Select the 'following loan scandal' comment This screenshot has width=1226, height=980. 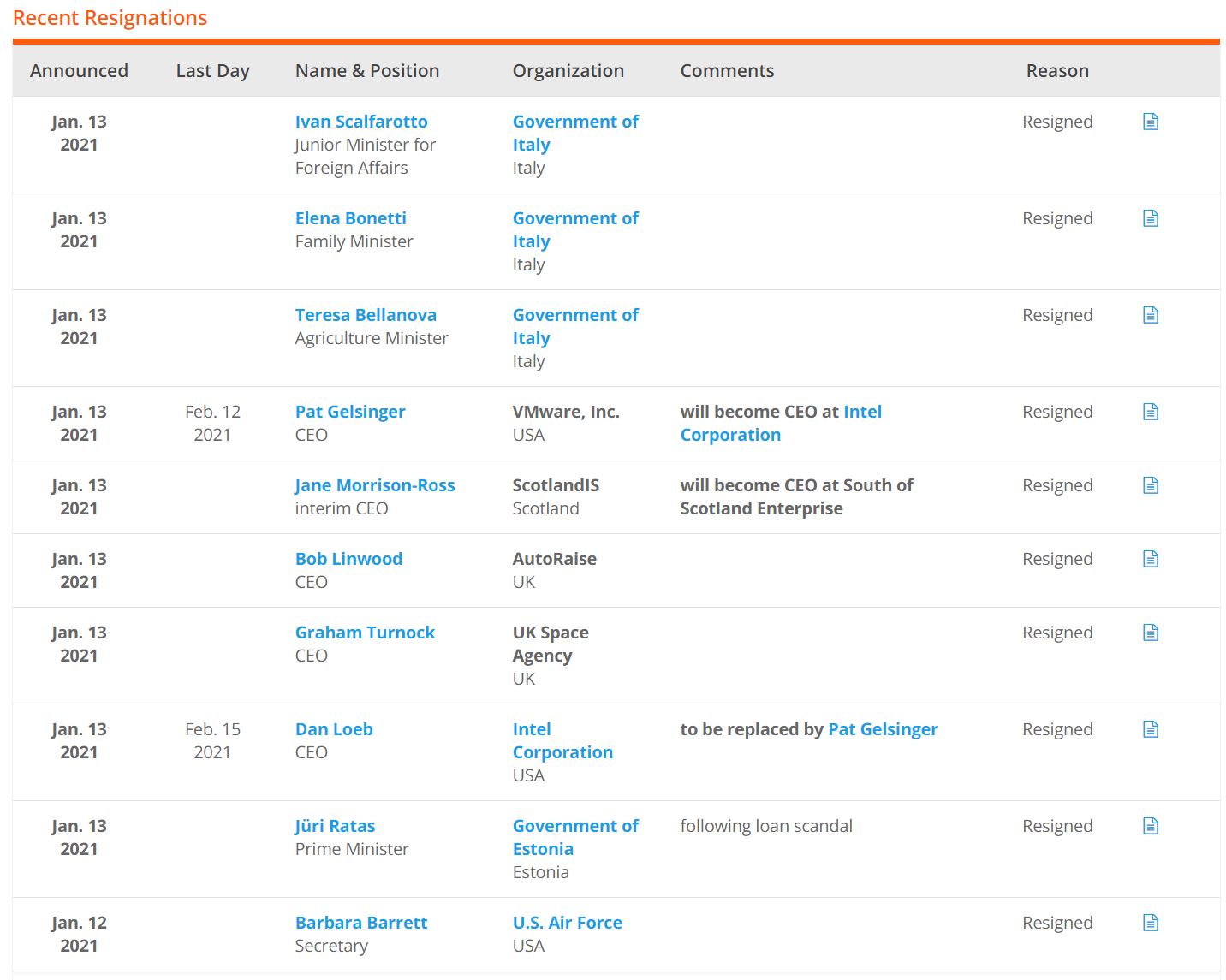click(x=766, y=826)
